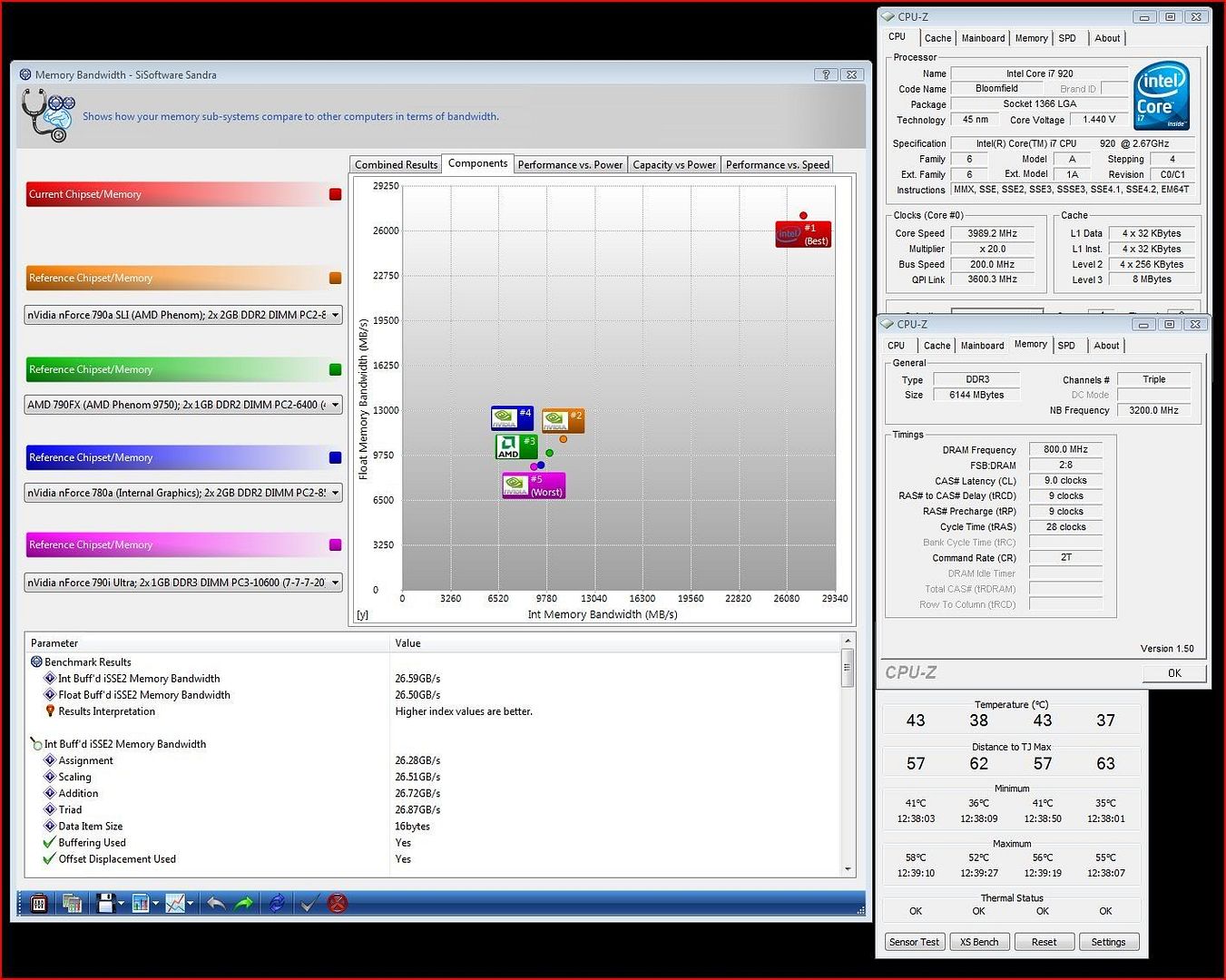Screen dimensions: 1226x980
Task: Click the Reset button in the temperature monitor
Action: tap(1045, 942)
